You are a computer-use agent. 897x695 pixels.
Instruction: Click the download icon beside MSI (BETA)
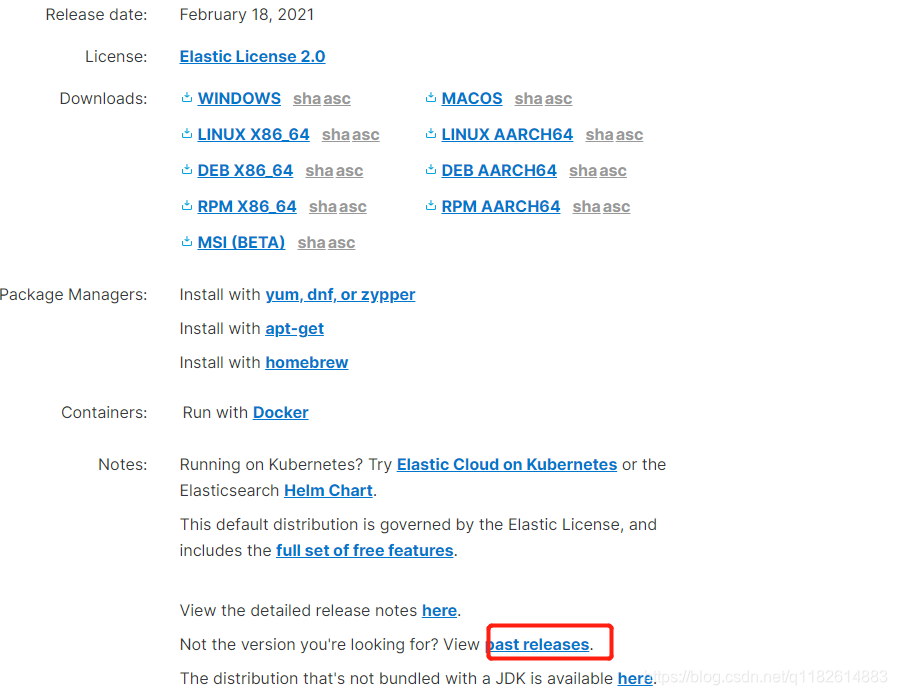point(186,242)
